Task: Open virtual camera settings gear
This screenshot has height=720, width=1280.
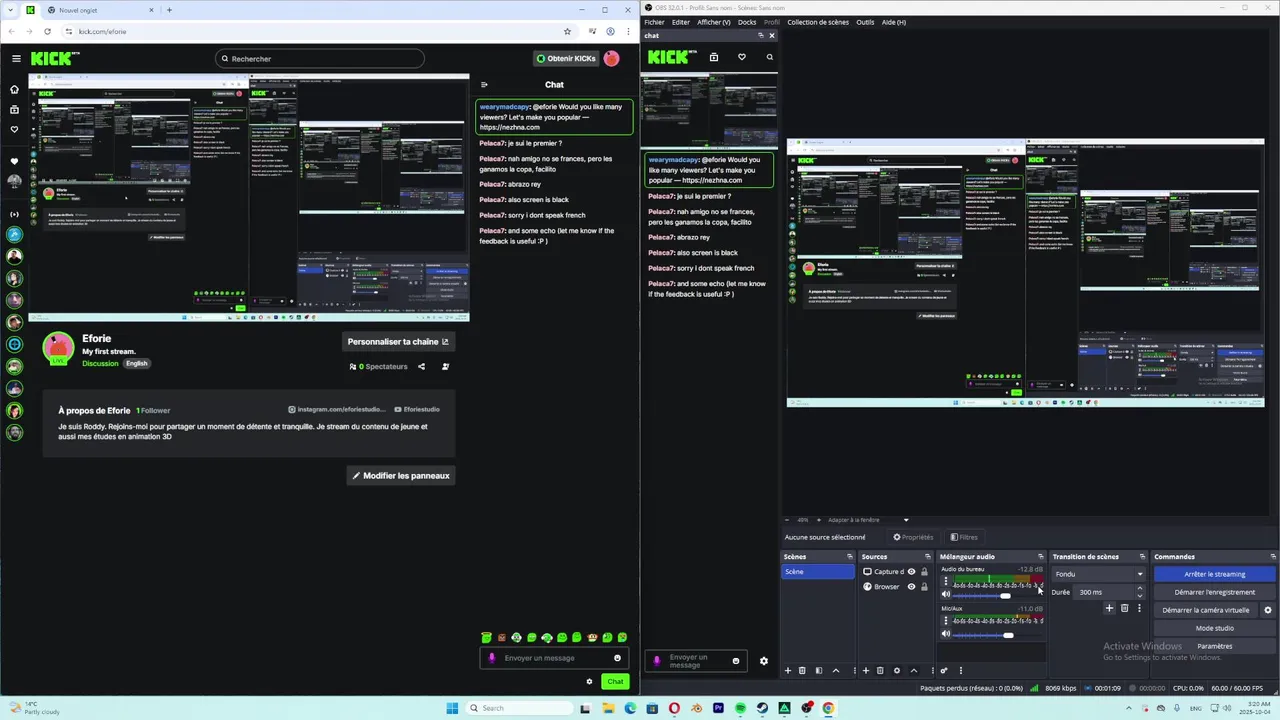Action: pyautogui.click(x=1268, y=610)
